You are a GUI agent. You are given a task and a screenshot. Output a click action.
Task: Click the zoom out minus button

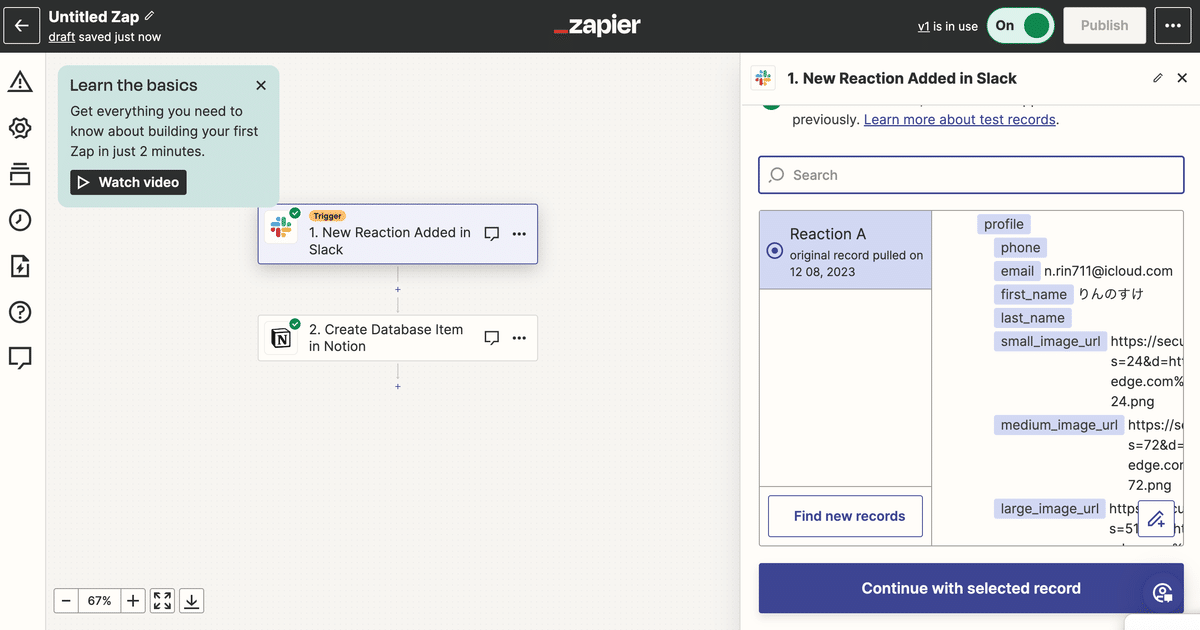66,601
